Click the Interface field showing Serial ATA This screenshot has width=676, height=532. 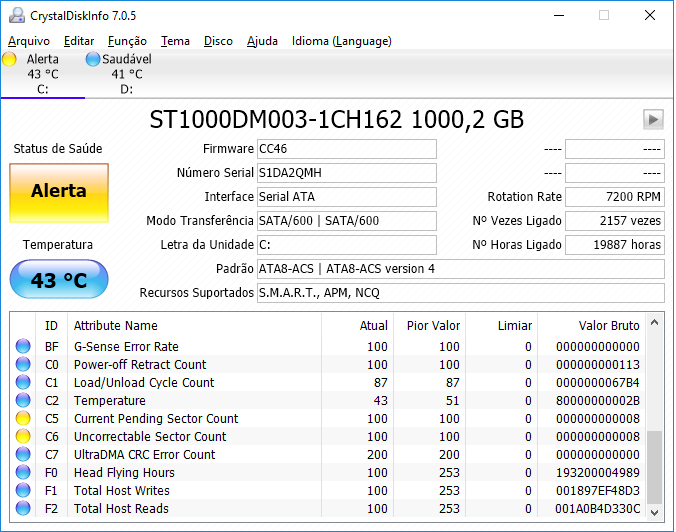[x=347, y=197]
